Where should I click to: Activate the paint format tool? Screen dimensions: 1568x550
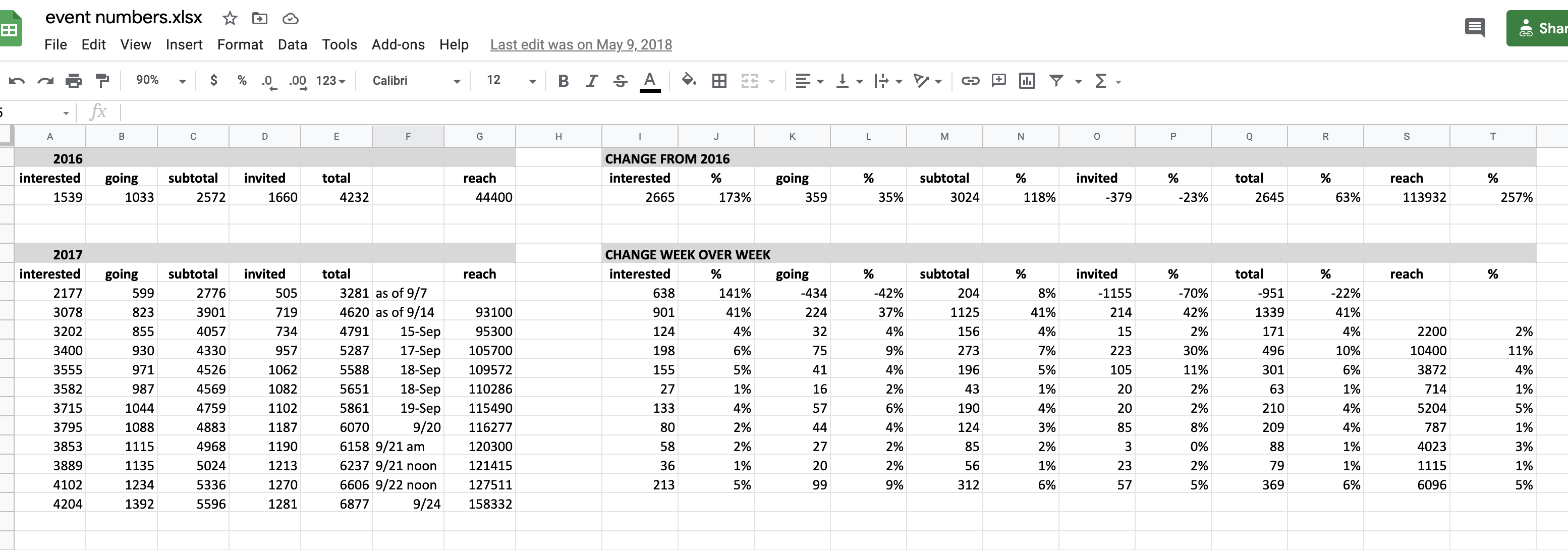102,80
